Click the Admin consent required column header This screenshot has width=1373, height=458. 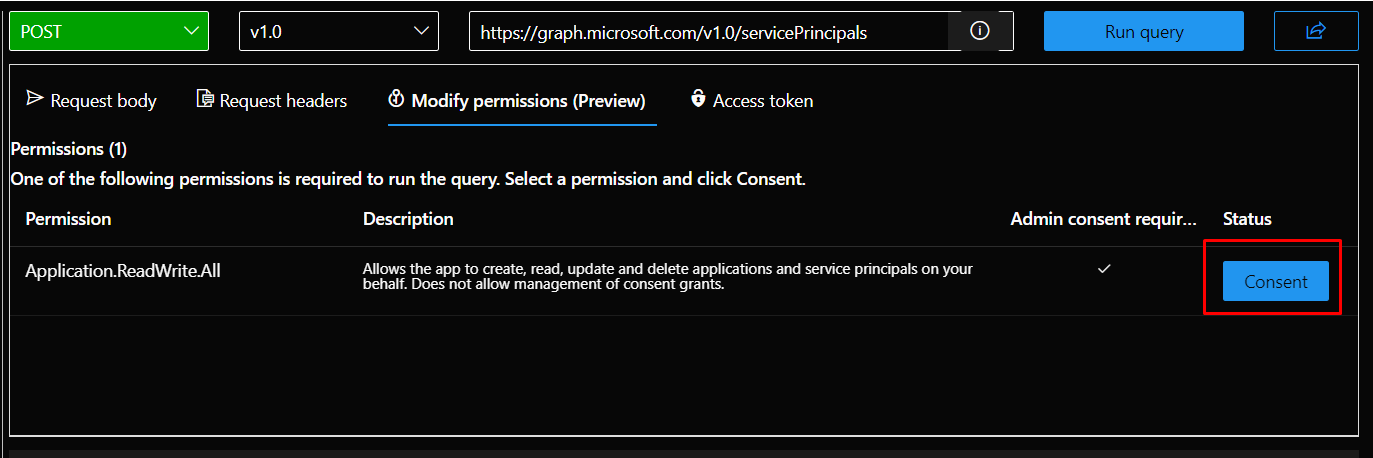click(x=1103, y=219)
